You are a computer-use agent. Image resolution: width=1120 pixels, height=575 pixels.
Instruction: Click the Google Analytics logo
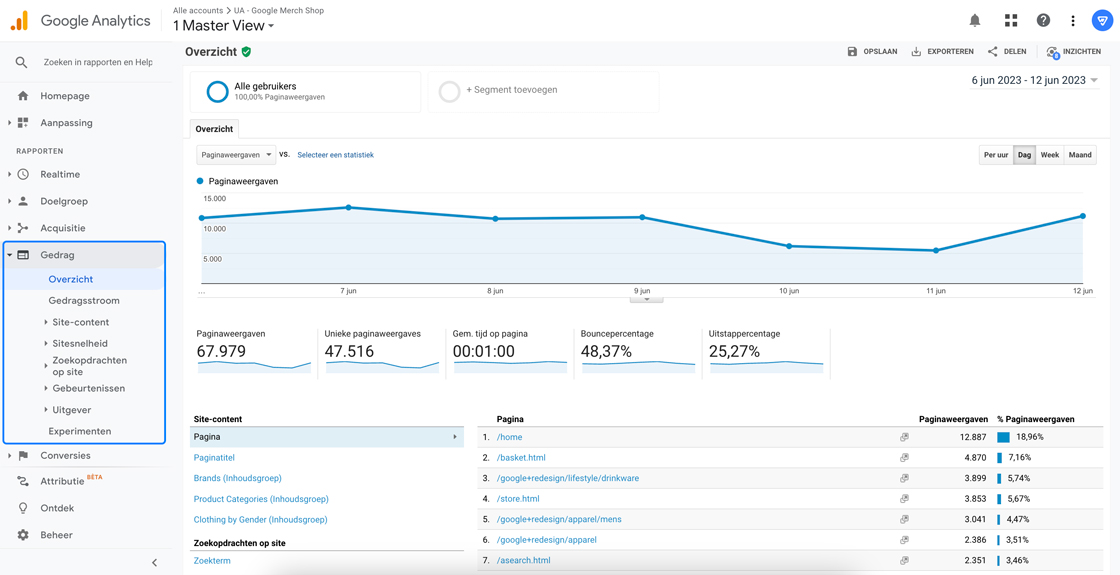tap(19, 20)
